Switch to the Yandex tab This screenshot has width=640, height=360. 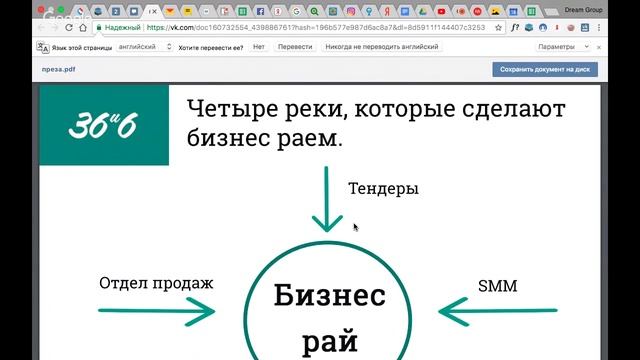(x=387, y=11)
